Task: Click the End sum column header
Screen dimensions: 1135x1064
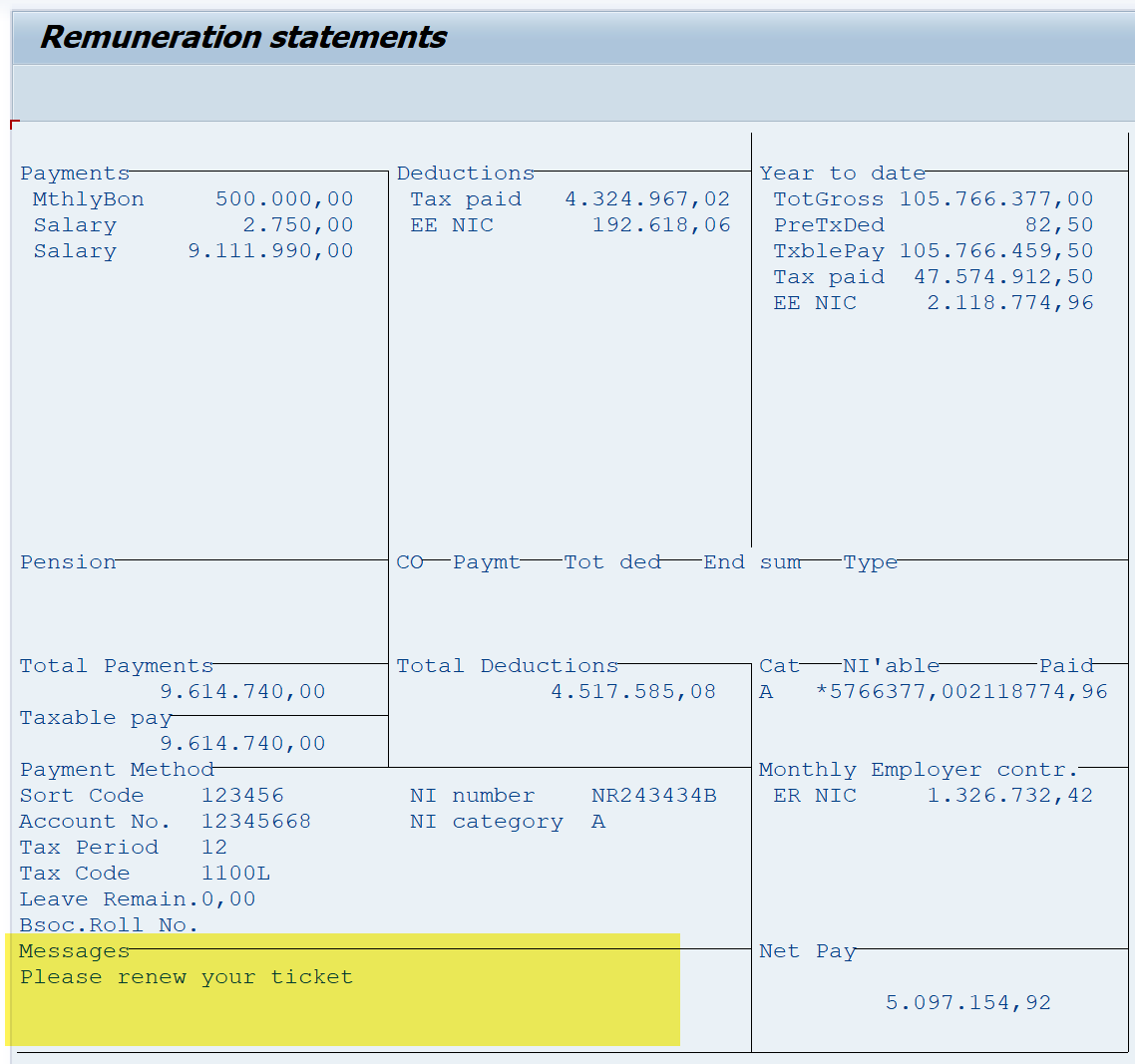Action: (752, 561)
